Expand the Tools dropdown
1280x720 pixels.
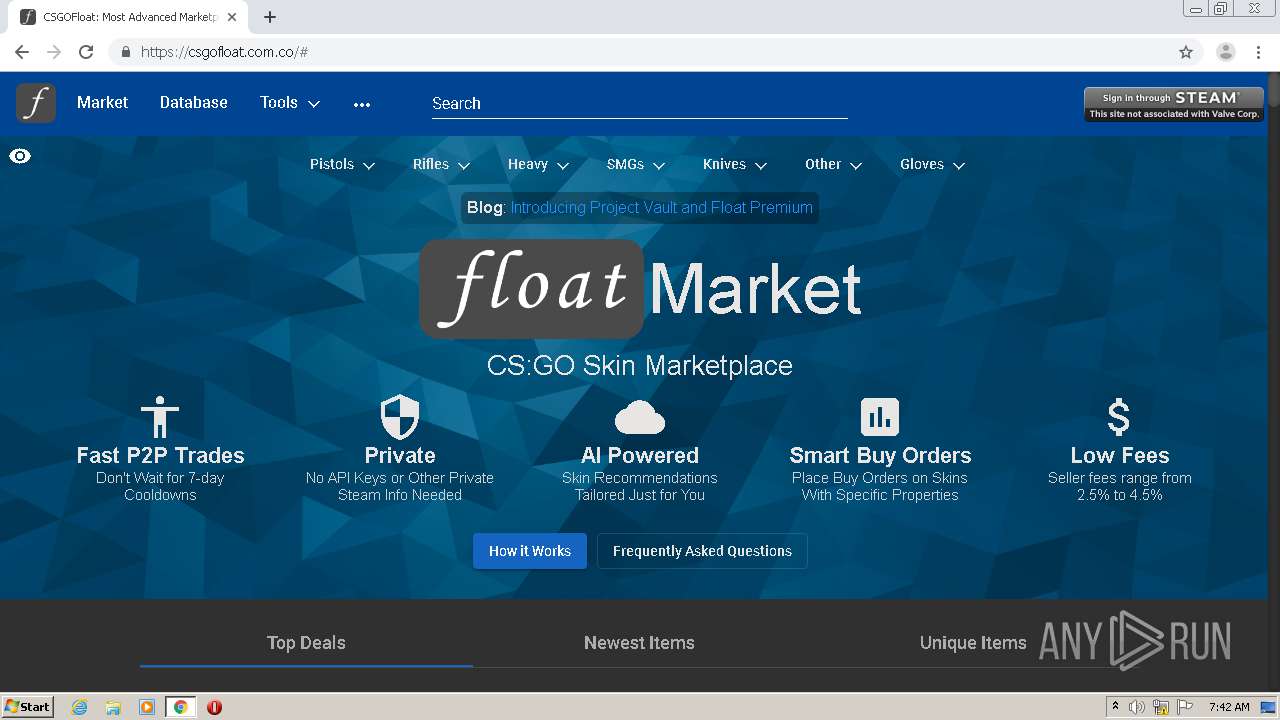(x=290, y=103)
